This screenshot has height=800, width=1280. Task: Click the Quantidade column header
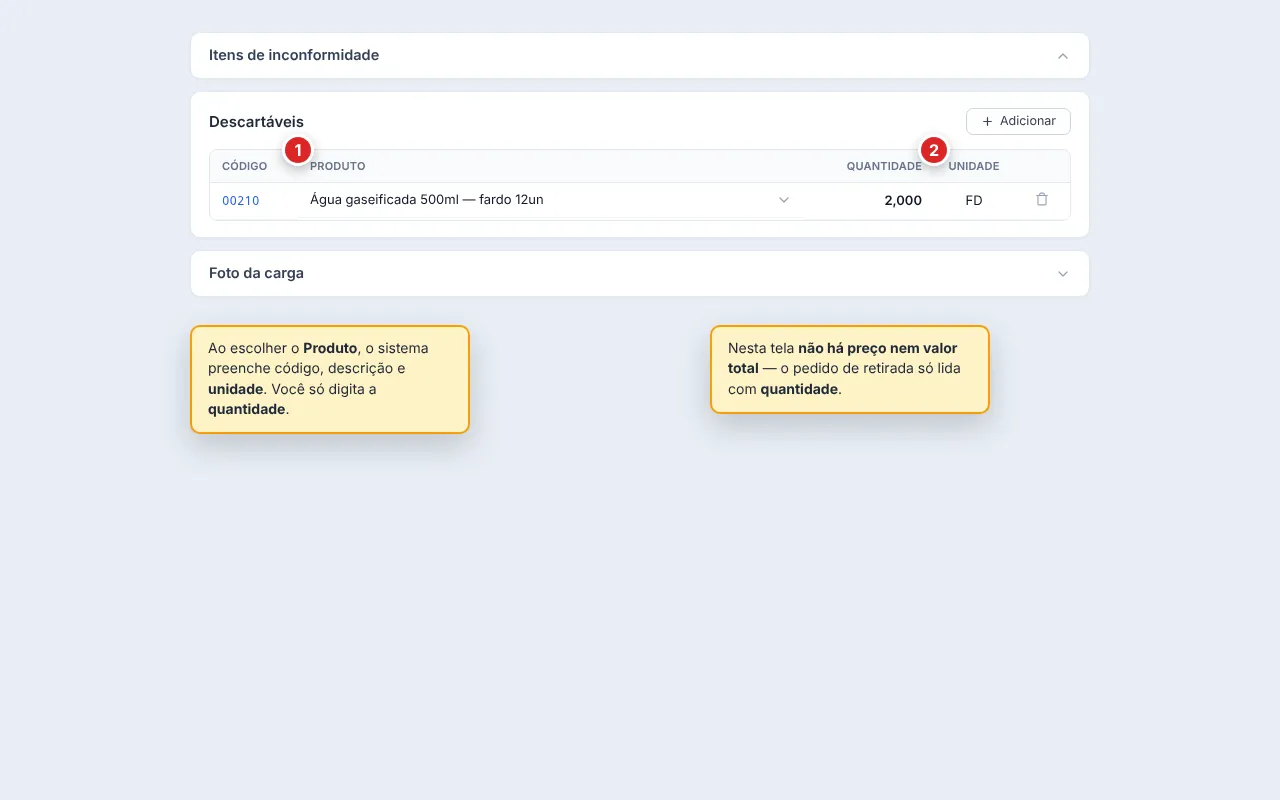884,166
